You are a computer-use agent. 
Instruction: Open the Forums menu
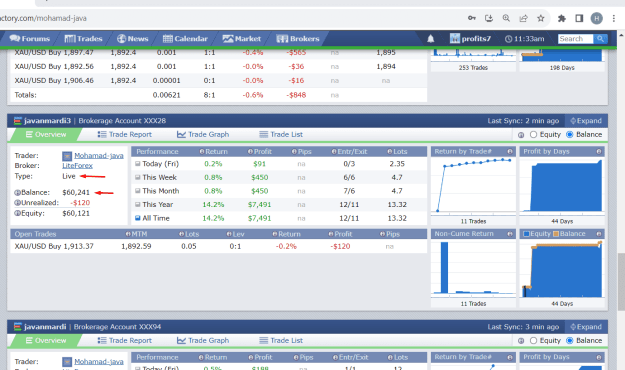pos(30,39)
